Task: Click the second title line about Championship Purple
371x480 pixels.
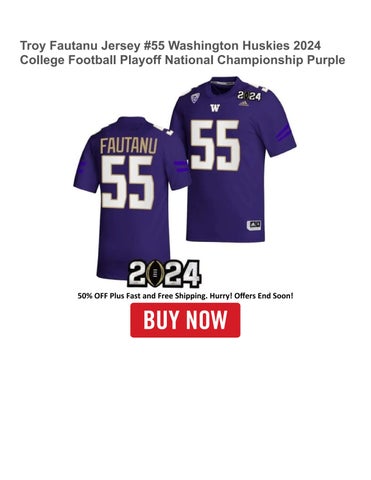Action: (182, 60)
